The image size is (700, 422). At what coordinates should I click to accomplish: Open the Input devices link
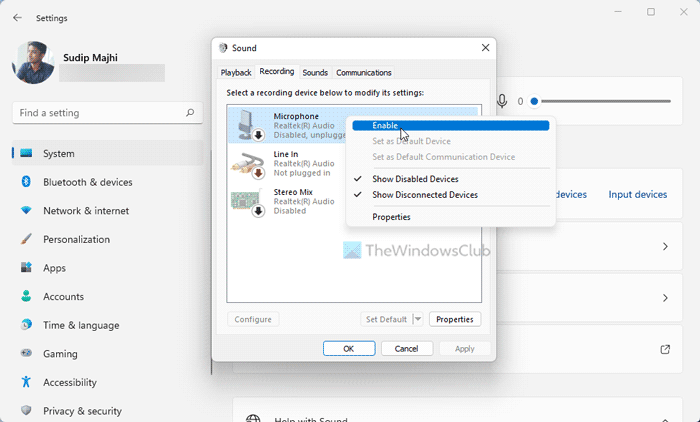pyautogui.click(x=638, y=195)
